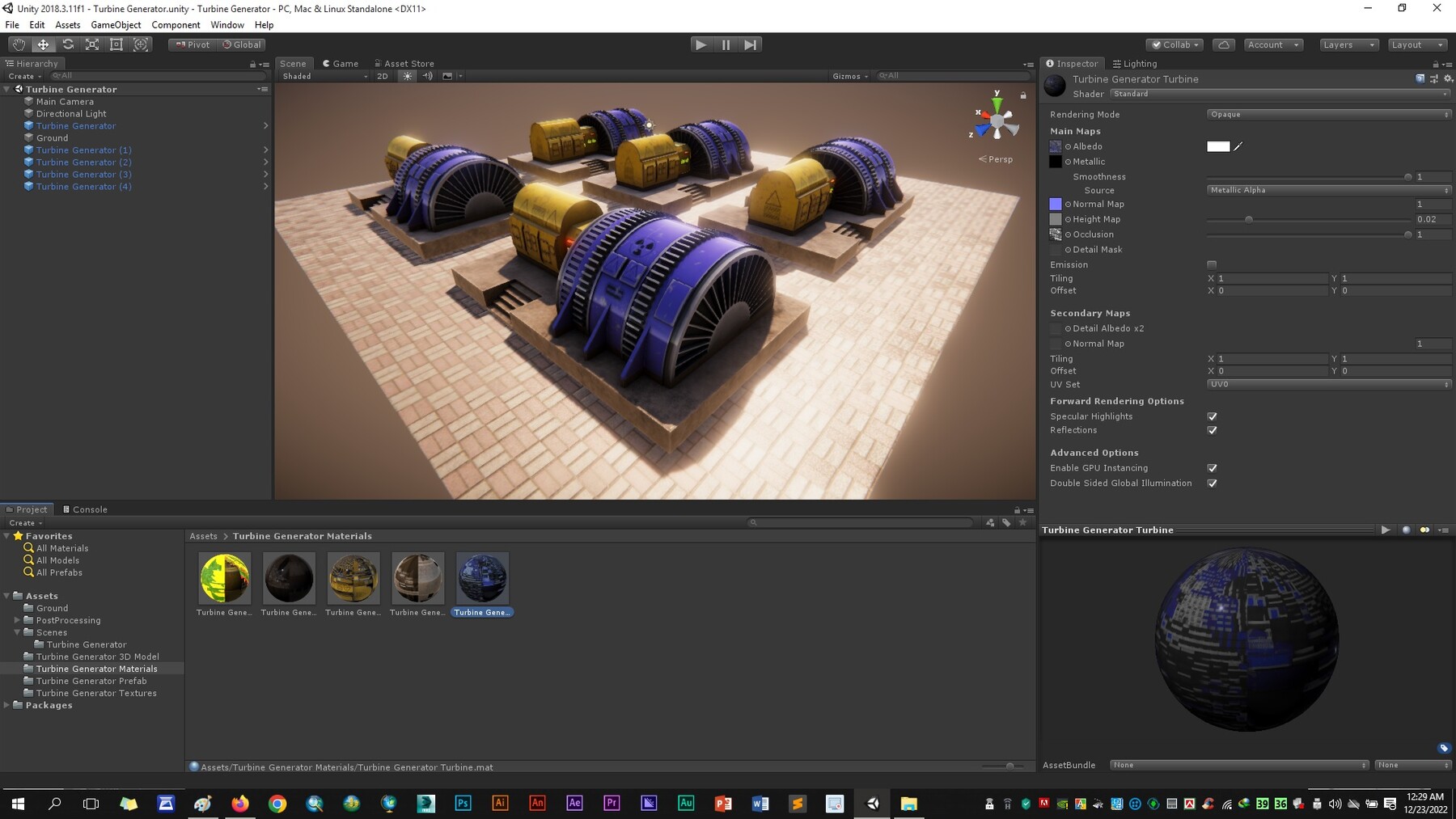Image resolution: width=1456 pixels, height=819 pixels.
Task: Select the Rect Transform tool
Action: pyautogui.click(x=116, y=44)
